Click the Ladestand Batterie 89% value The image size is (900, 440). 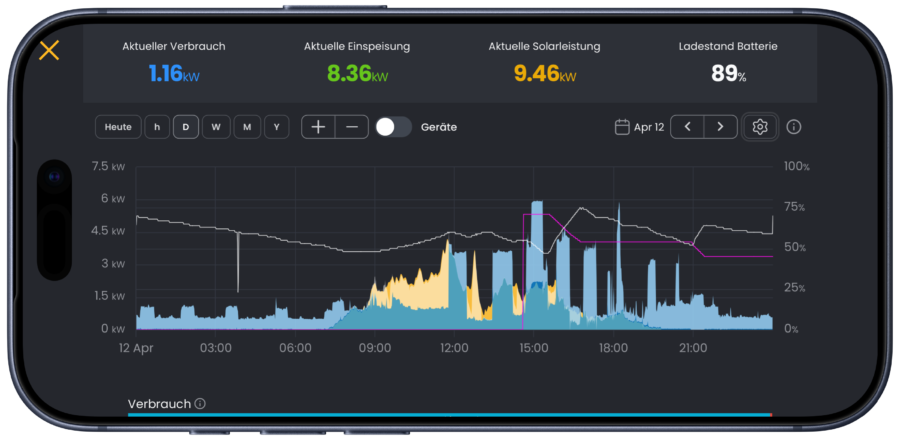(728, 73)
